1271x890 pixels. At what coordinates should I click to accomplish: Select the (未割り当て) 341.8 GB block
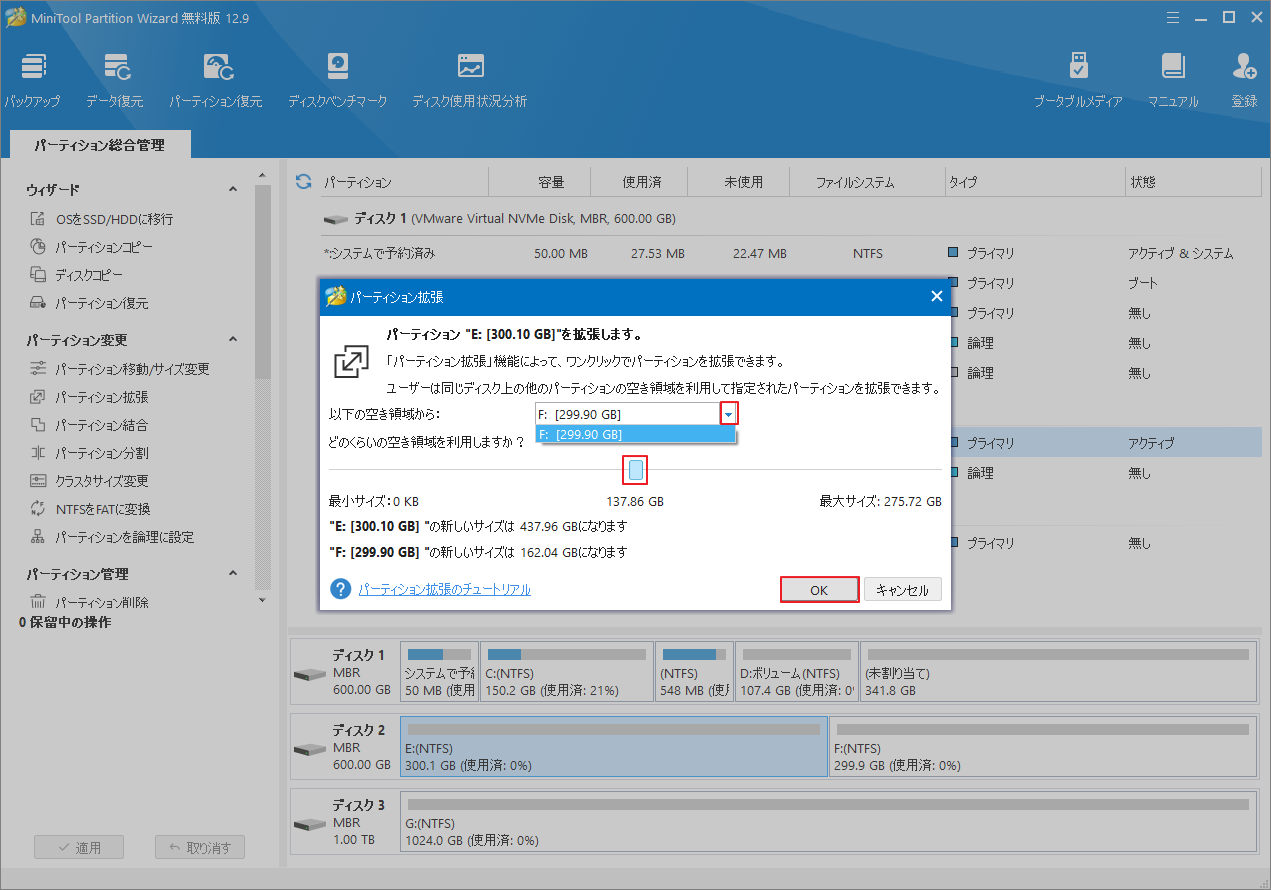tap(1058, 672)
